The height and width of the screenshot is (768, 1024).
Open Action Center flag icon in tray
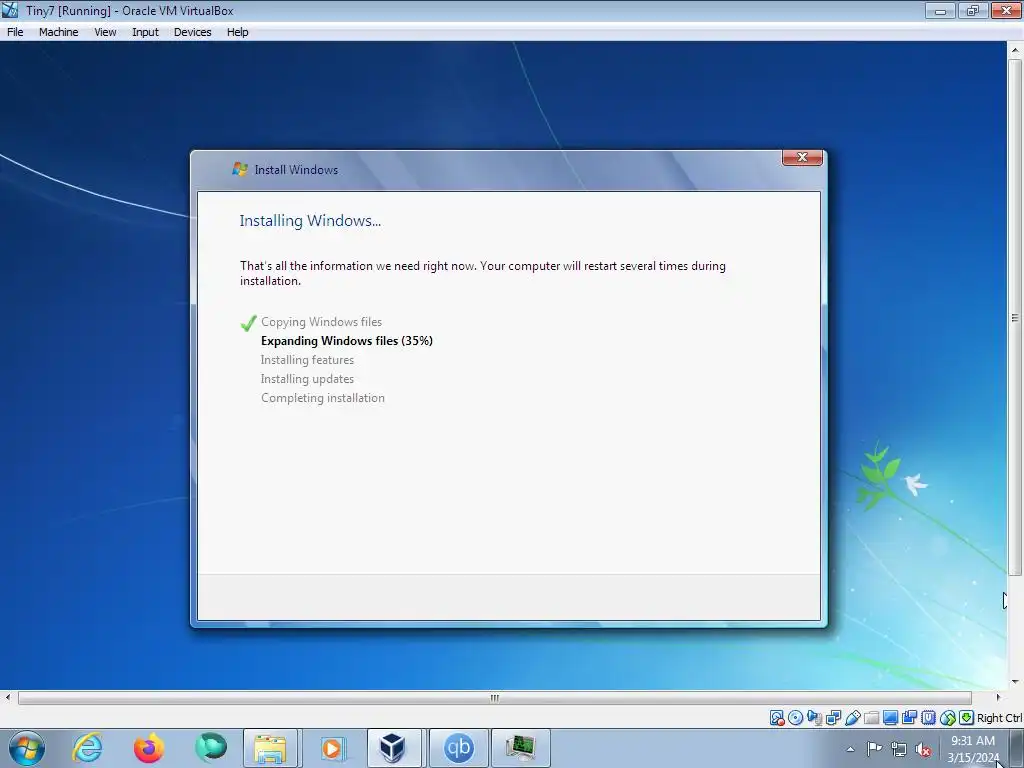pyautogui.click(x=874, y=749)
